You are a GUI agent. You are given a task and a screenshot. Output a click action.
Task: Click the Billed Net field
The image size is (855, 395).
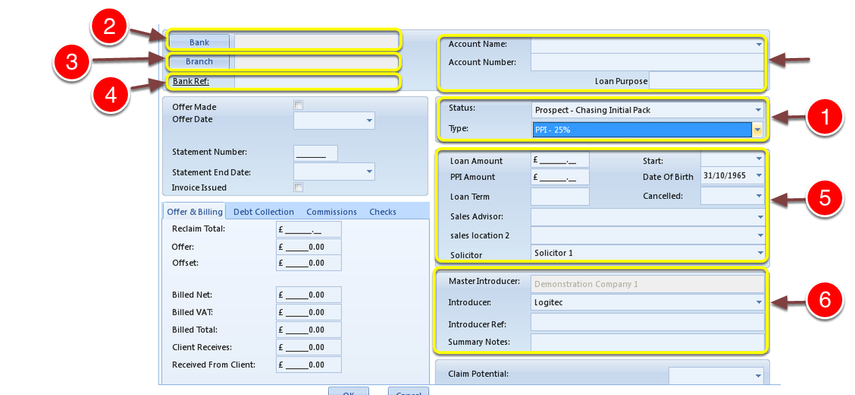point(309,295)
